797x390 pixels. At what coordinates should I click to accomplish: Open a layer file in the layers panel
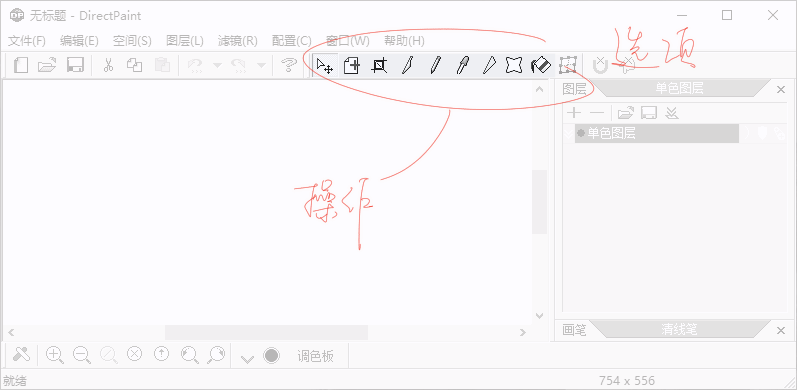[x=626, y=113]
